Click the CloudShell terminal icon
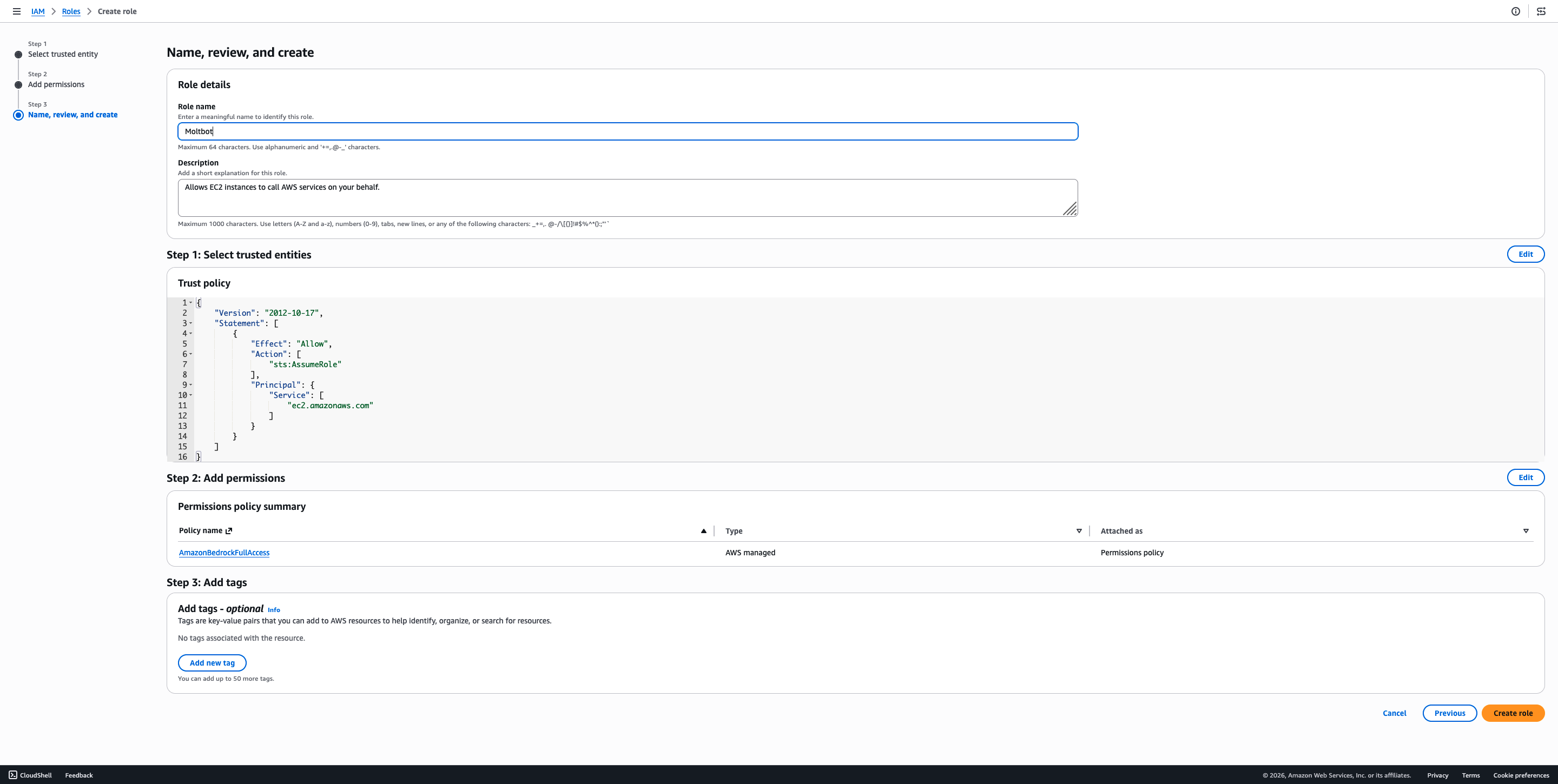1558x784 pixels. pos(12,775)
